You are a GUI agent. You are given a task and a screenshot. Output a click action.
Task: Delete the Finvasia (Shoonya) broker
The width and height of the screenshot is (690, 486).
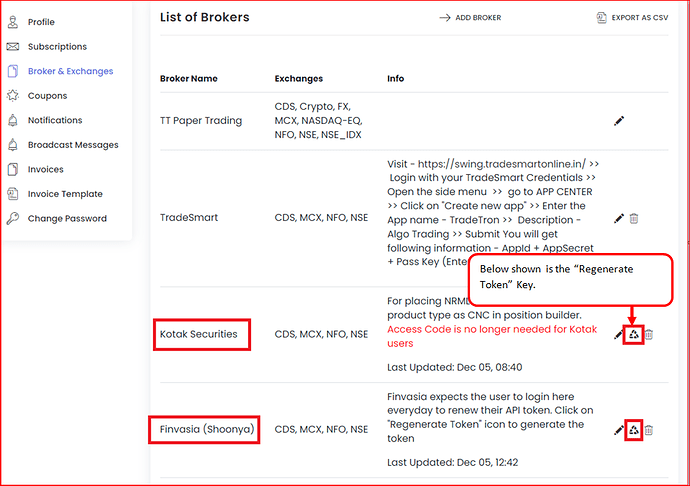tap(649, 430)
